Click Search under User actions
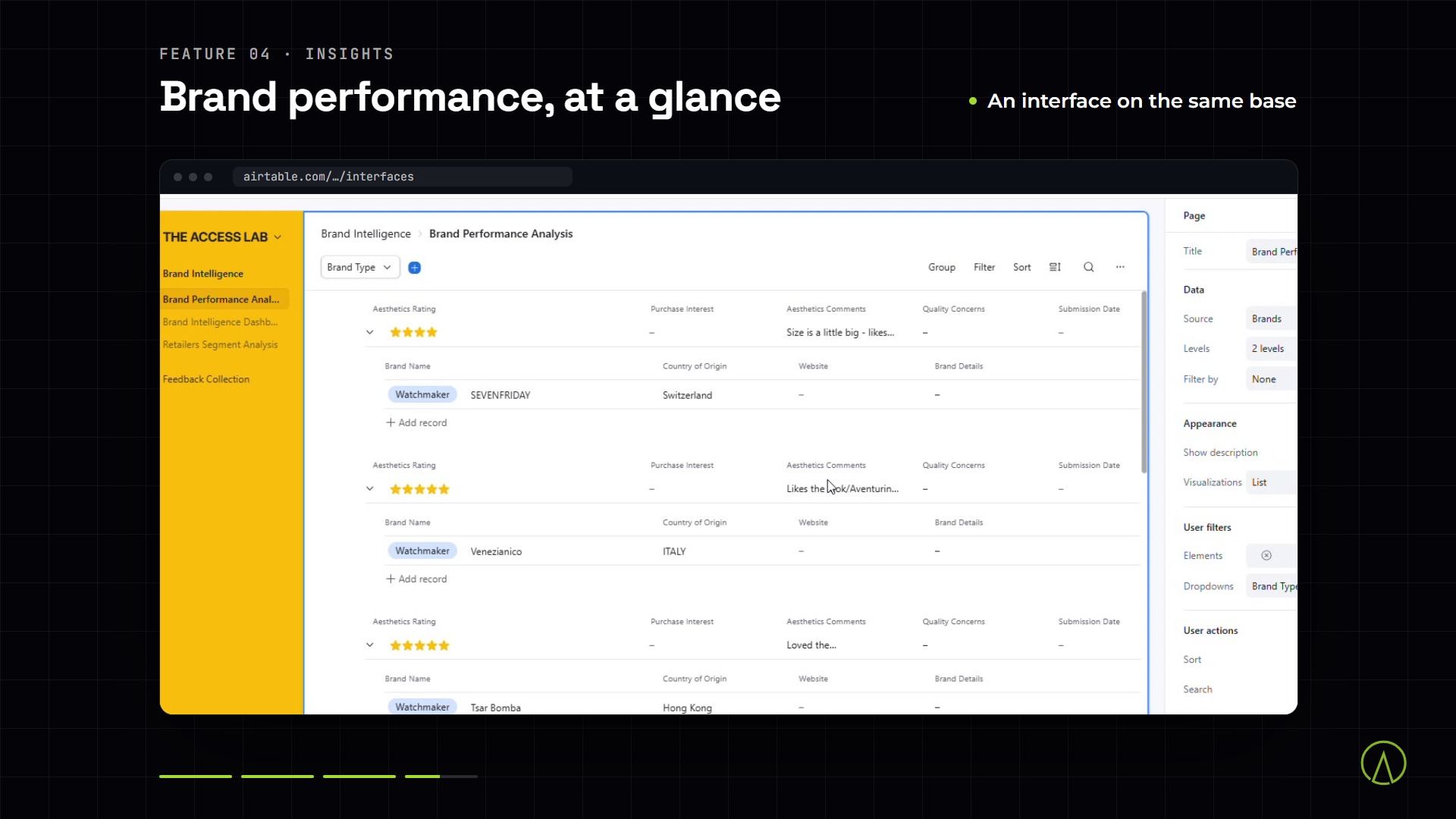Viewport: 1456px width, 819px height. (x=1197, y=689)
